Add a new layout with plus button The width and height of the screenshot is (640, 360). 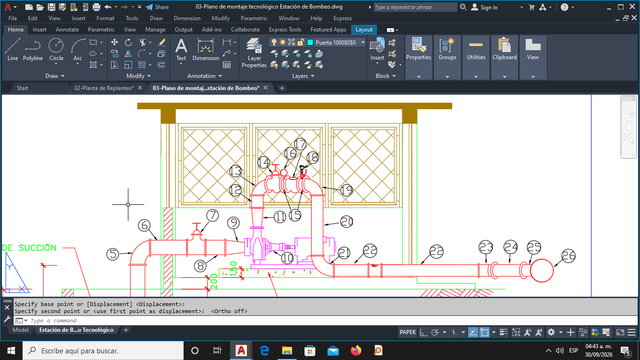(126, 330)
